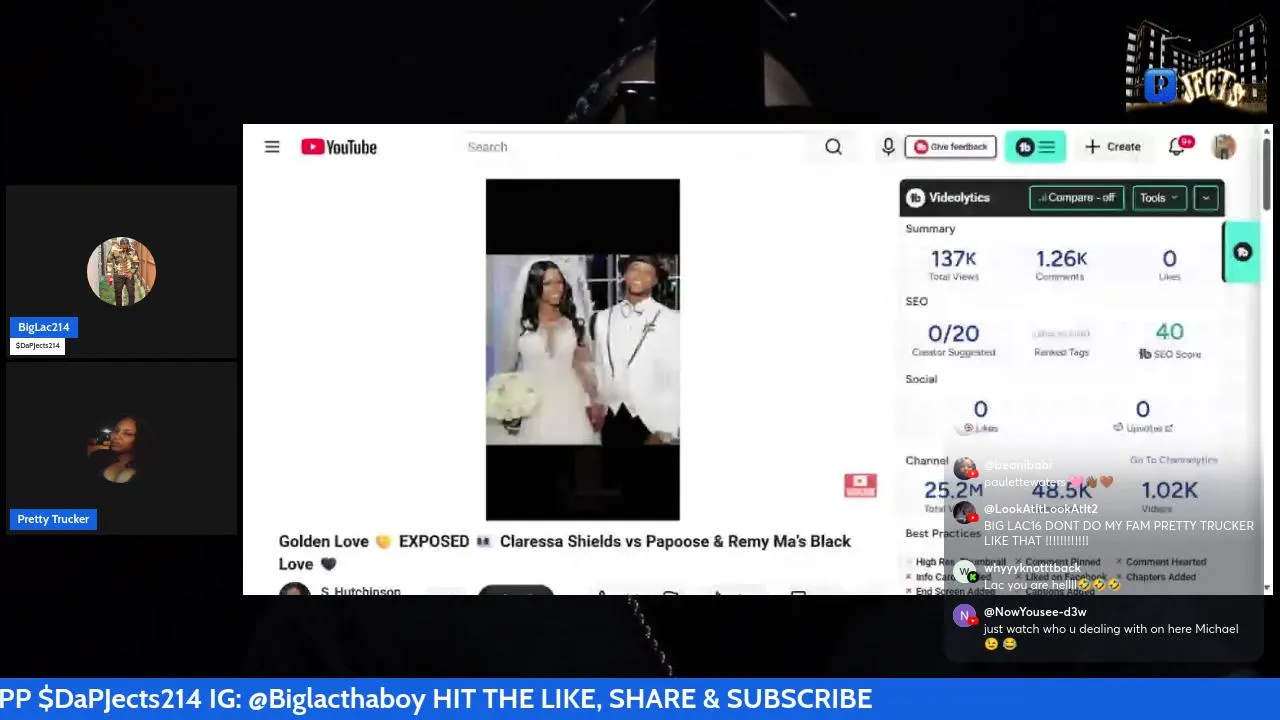Select the 137K Total Views stat
This screenshot has height=720, width=1280.
(x=953, y=265)
